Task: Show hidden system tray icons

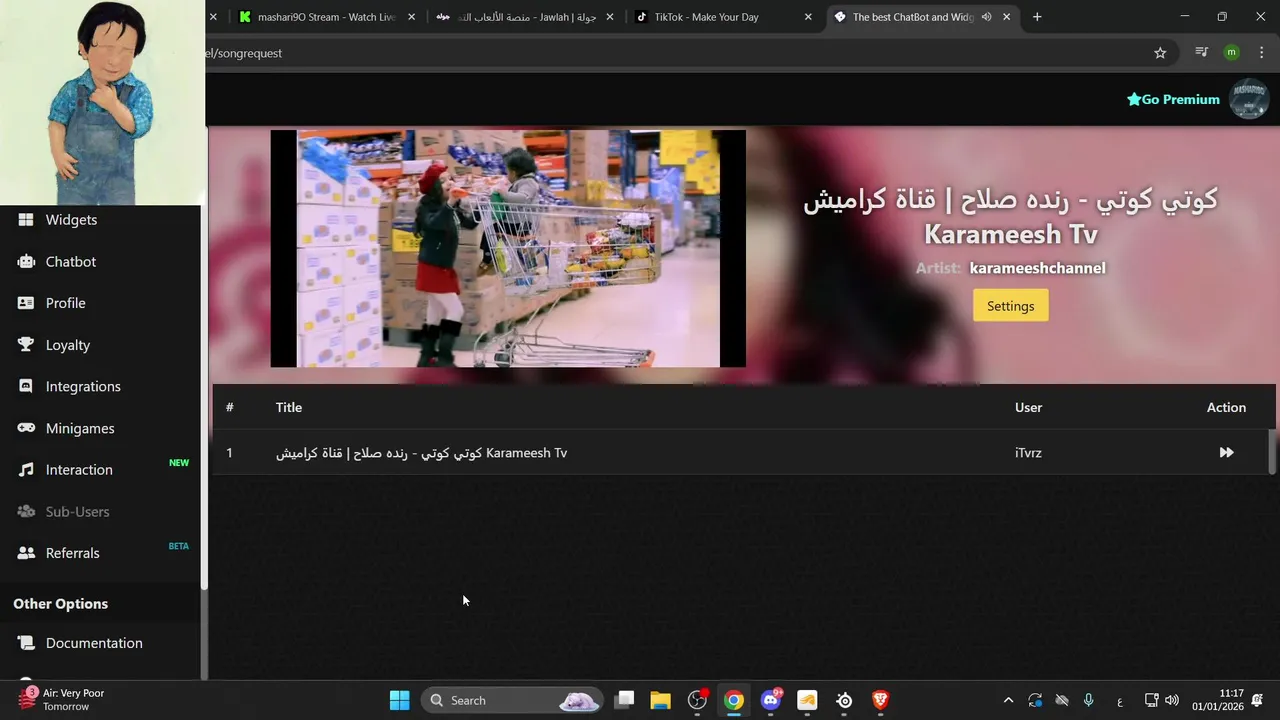Action: (1008, 700)
